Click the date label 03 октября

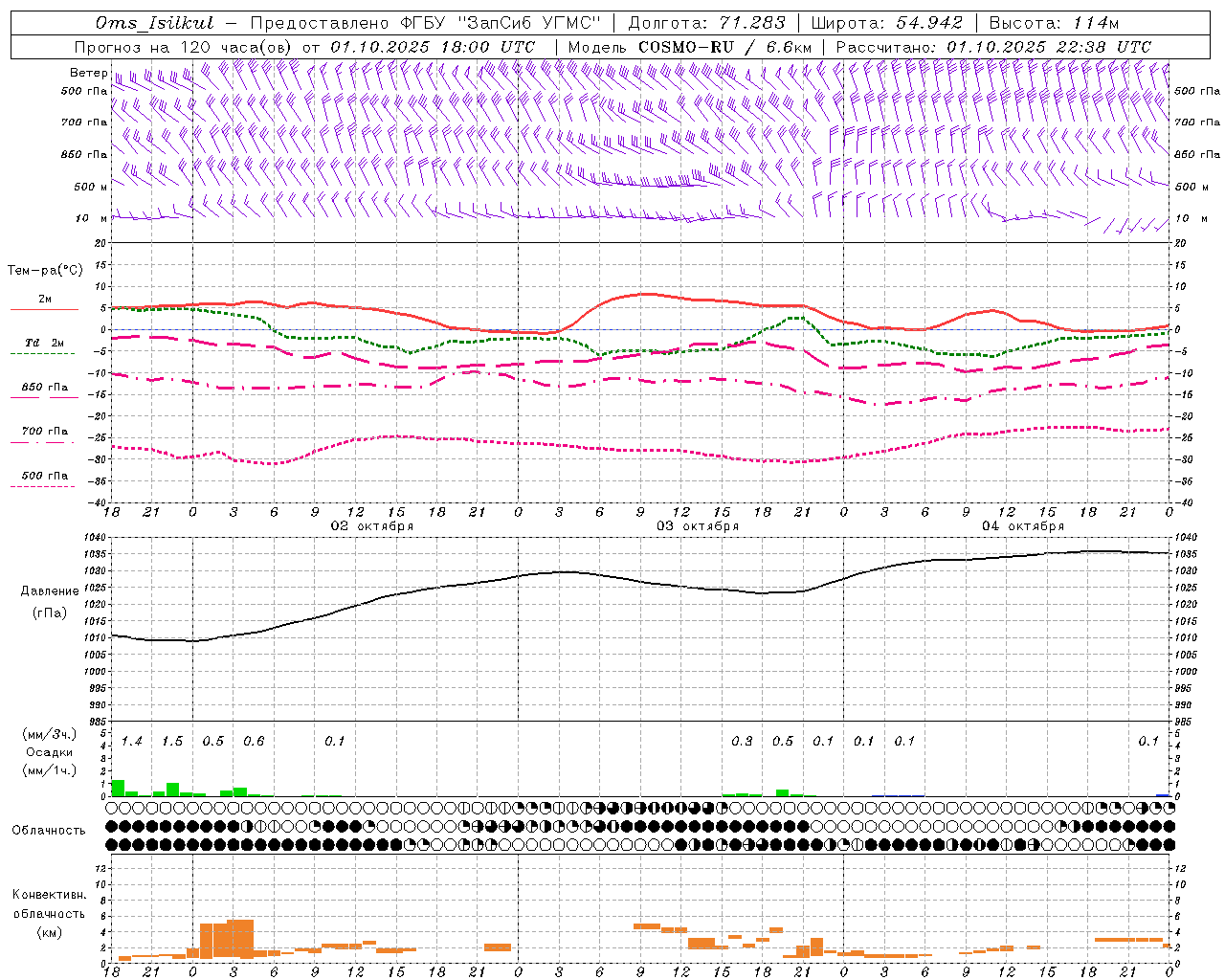tap(698, 526)
